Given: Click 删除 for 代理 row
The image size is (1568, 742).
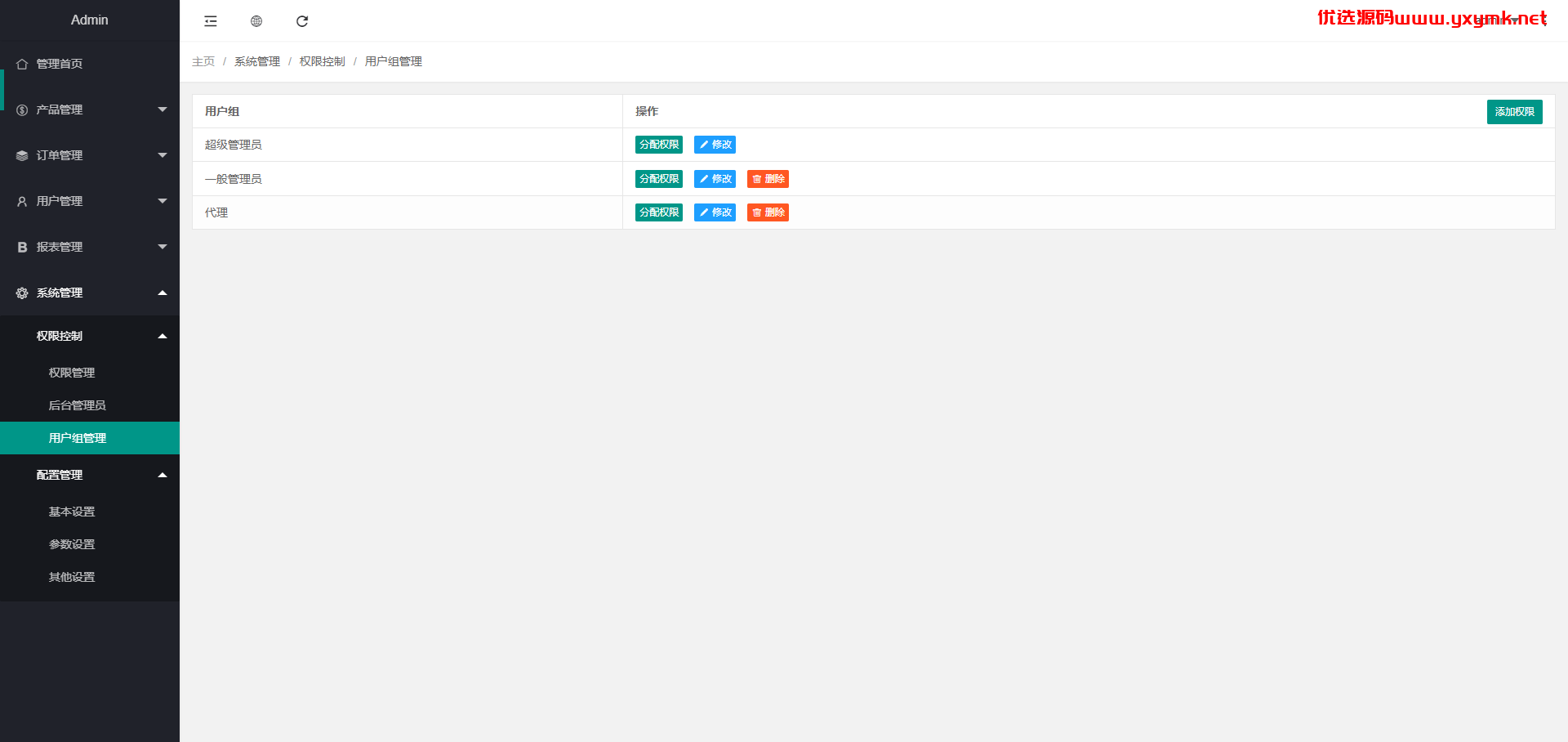Looking at the screenshot, I should (x=768, y=212).
